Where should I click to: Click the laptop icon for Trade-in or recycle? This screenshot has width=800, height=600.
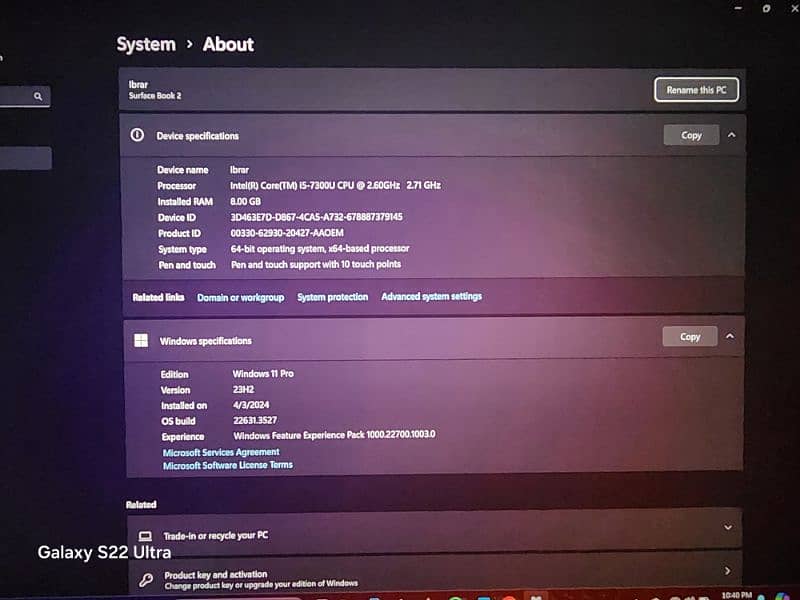[146, 535]
